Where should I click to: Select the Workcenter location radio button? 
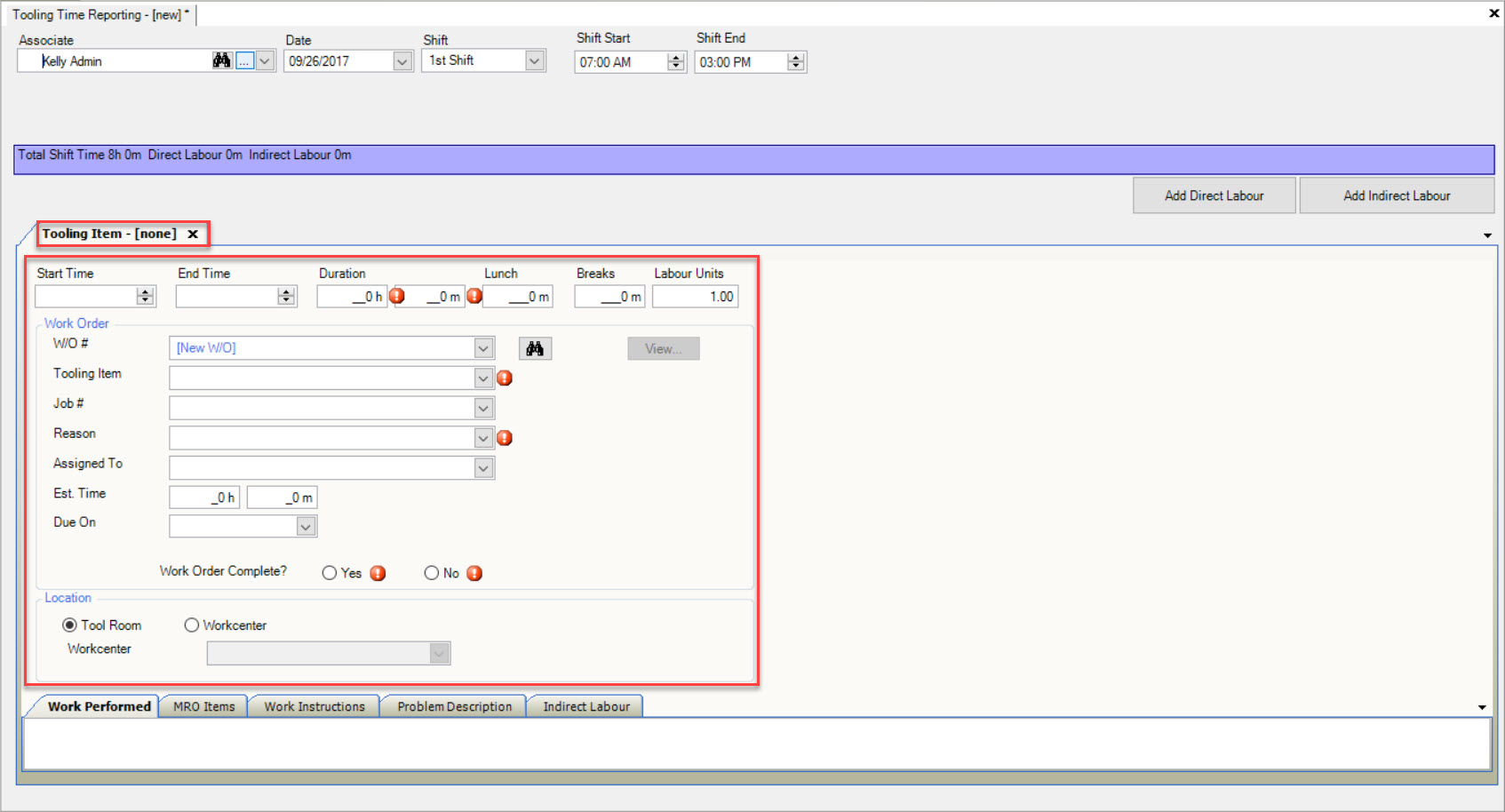click(x=191, y=625)
